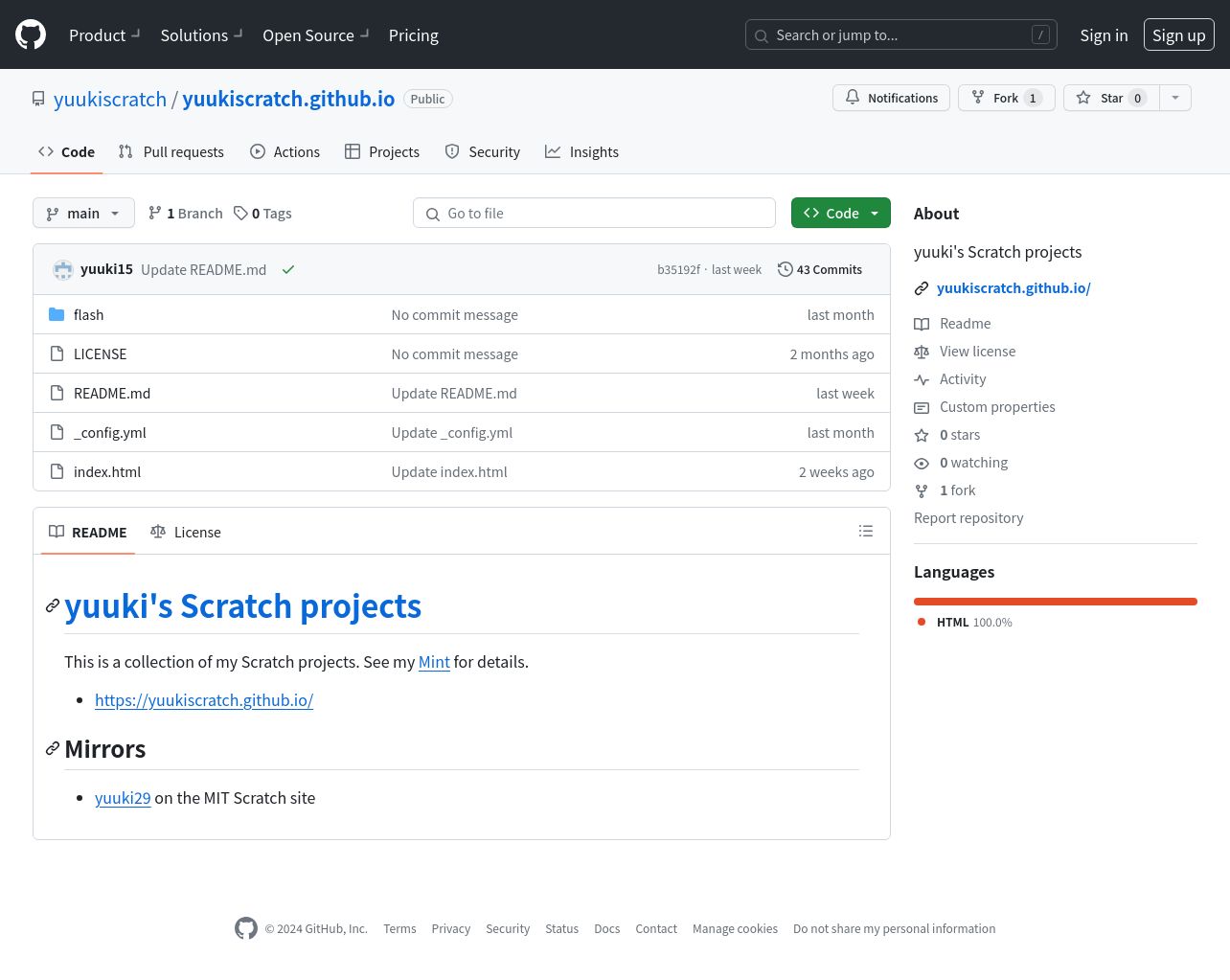The width and height of the screenshot is (1230, 980).
Task: Click footer GitHub logo
Action: click(246, 928)
